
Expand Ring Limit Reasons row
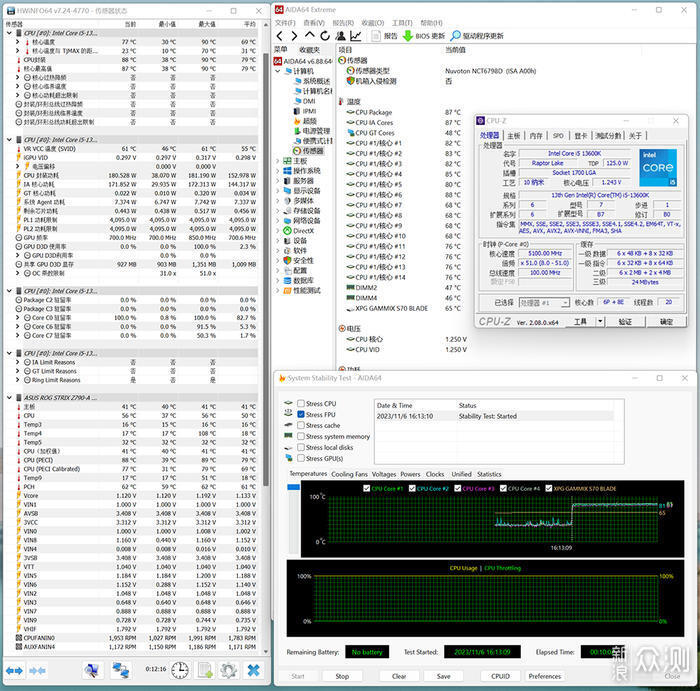point(18,380)
